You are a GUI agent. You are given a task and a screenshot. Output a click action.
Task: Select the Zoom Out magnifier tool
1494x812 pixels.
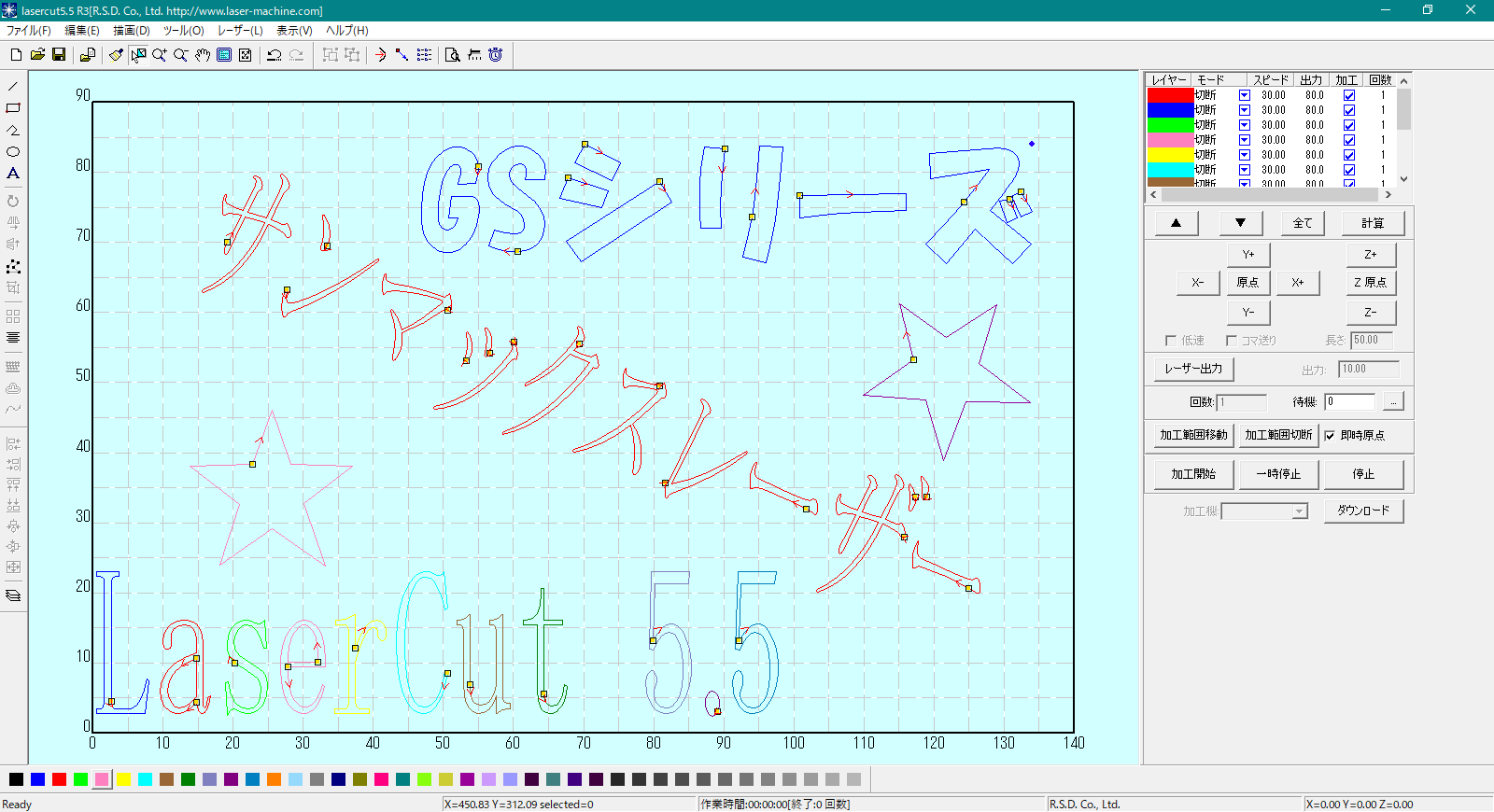click(181, 55)
